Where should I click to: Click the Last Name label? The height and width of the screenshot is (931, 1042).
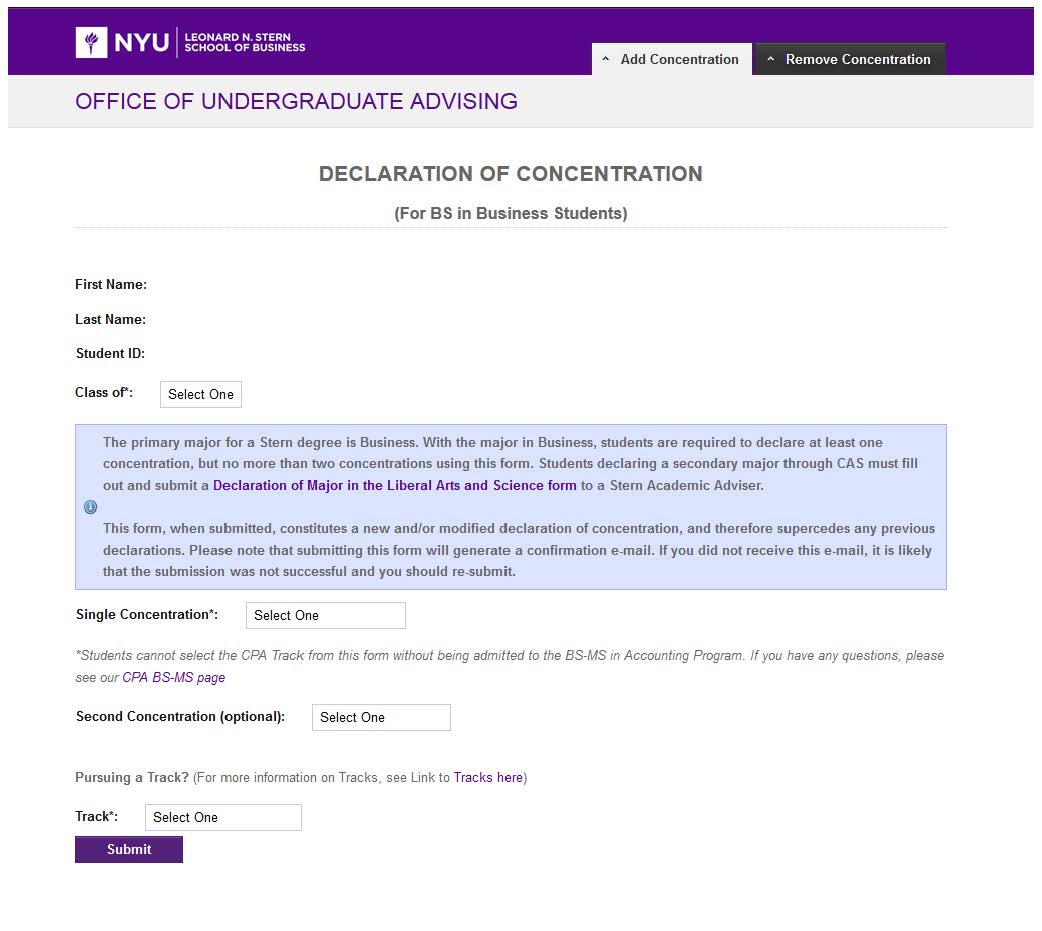[111, 320]
